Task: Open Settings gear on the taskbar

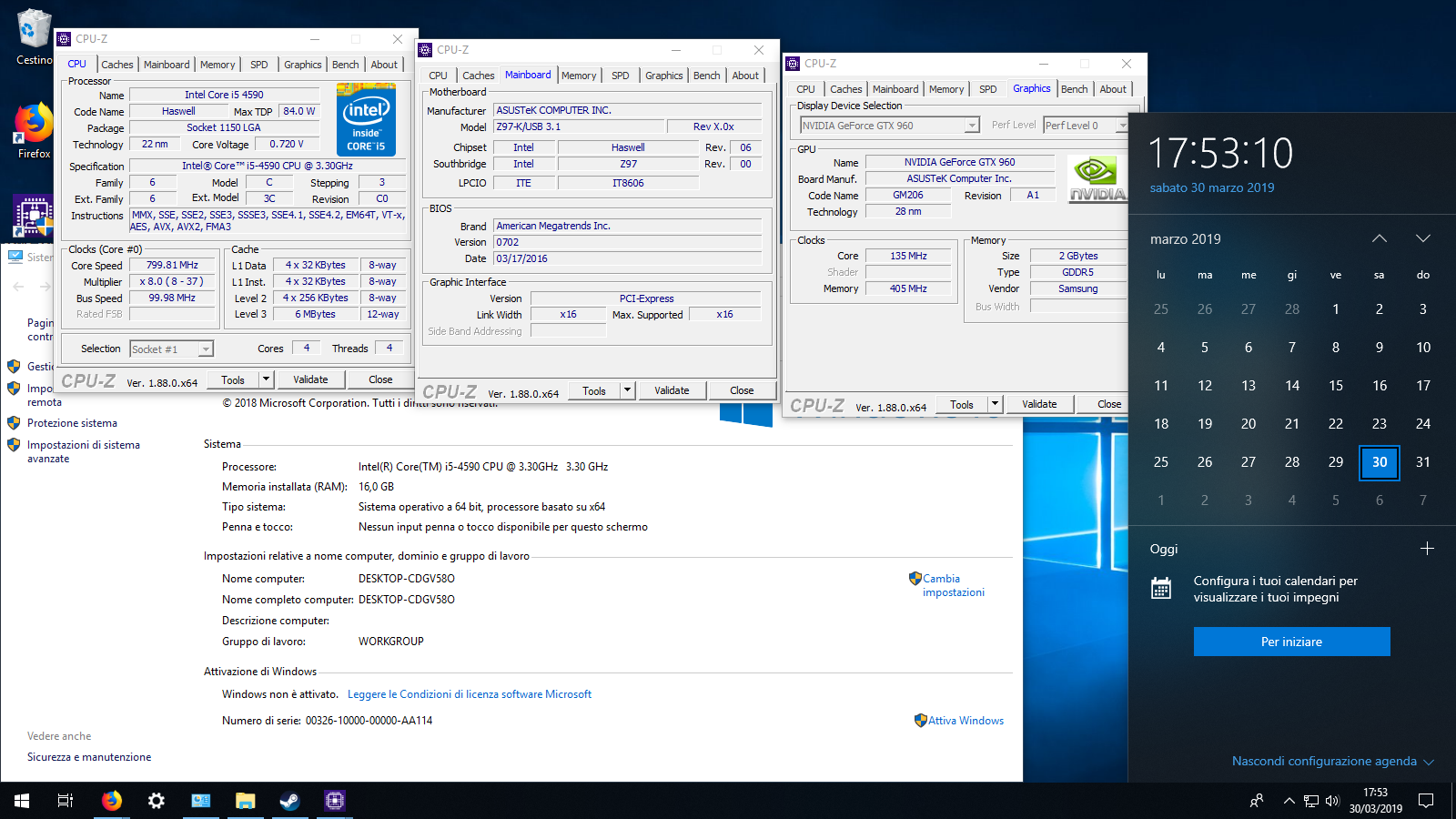Action: pyautogui.click(x=157, y=801)
